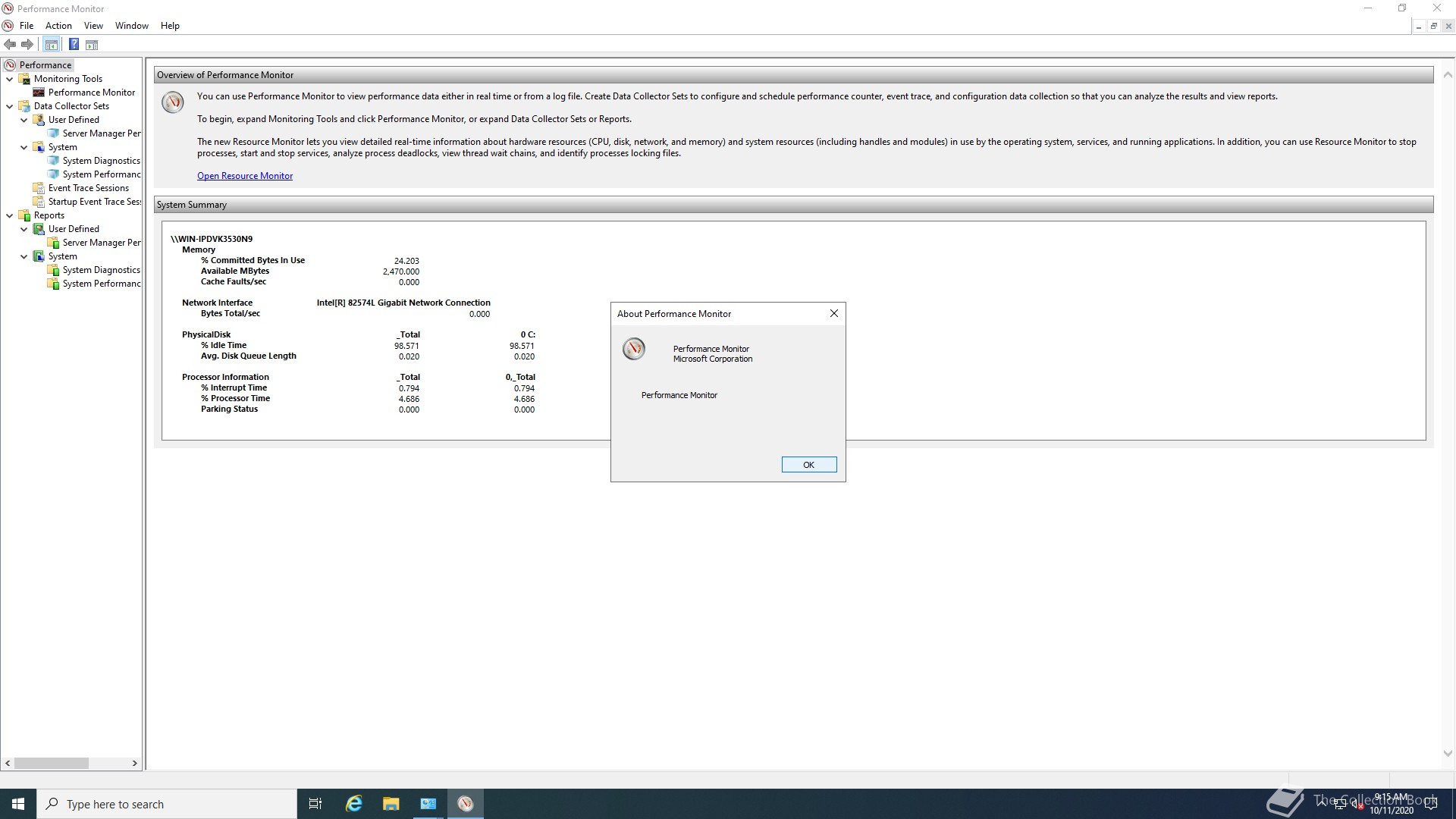Collapse User Defined under Data Collector Sets
This screenshot has height=819, width=1456.
click(24, 120)
